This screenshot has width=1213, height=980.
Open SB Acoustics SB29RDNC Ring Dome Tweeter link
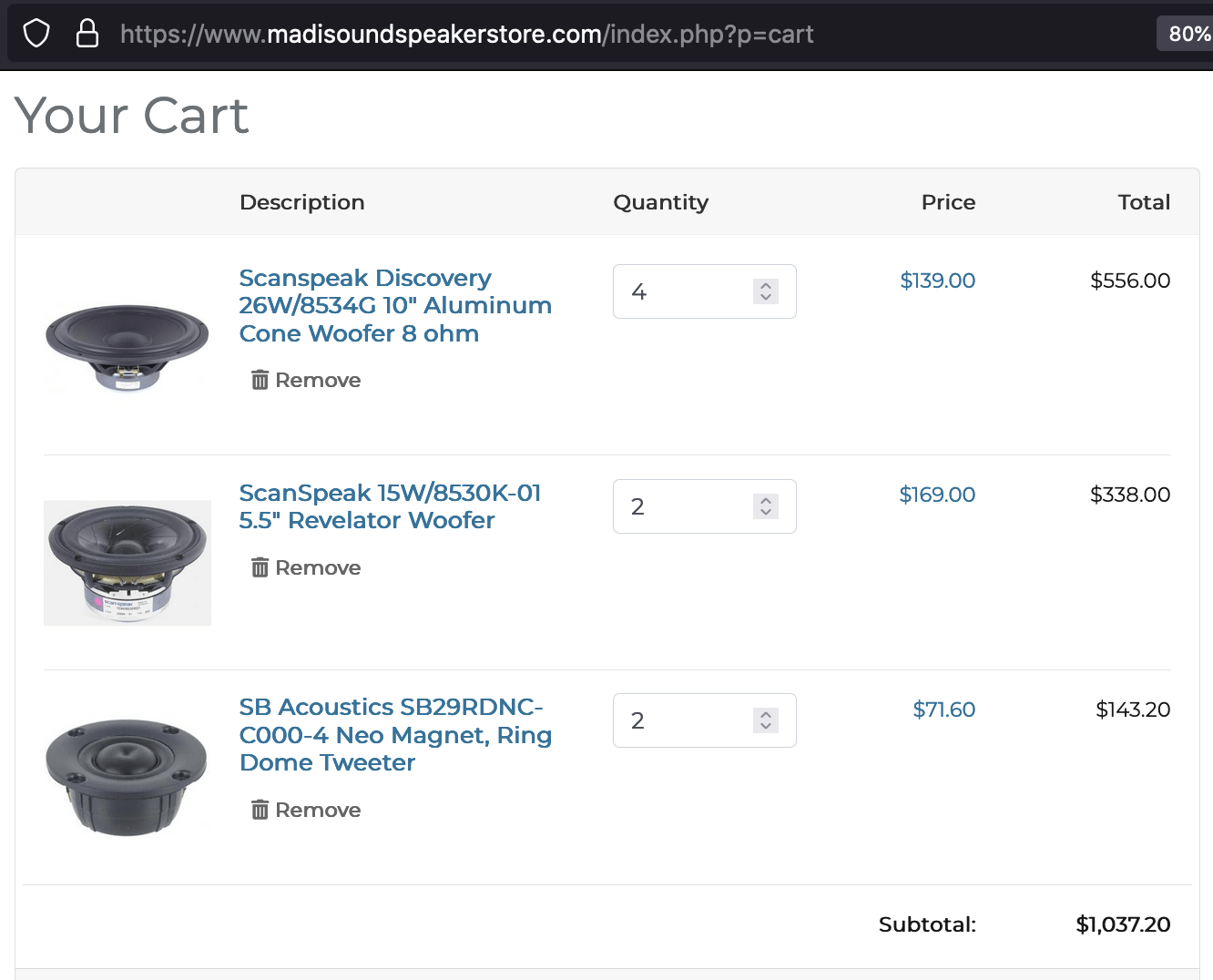[395, 735]
